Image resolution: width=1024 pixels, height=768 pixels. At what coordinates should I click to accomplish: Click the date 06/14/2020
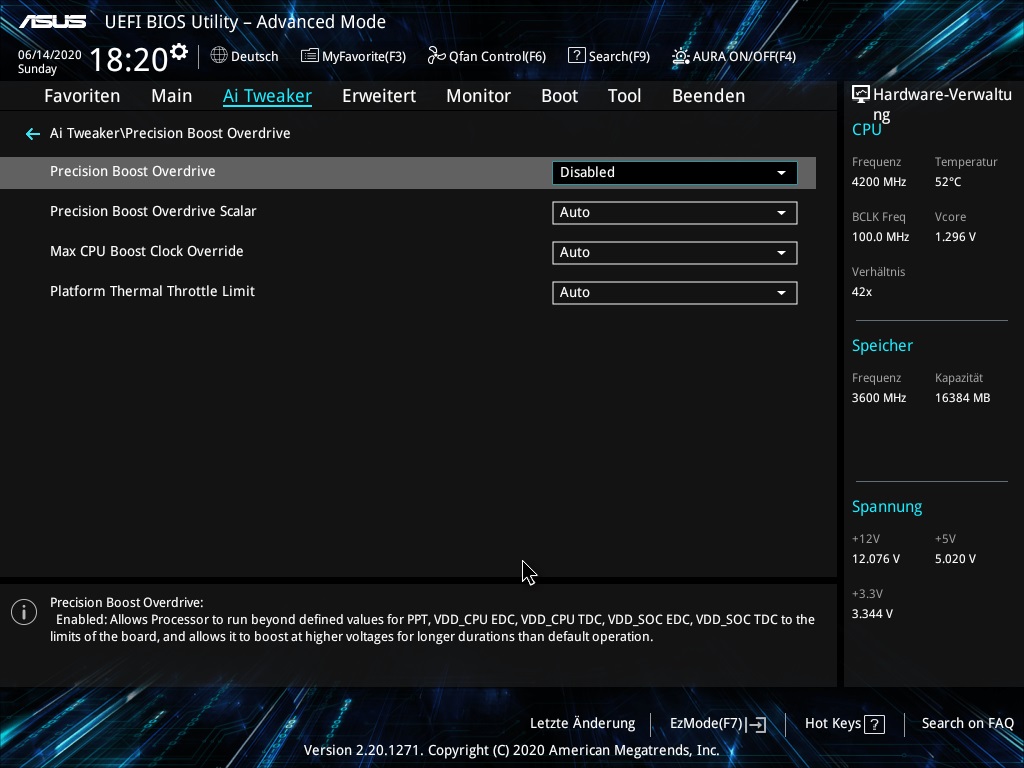[x=50, y=55]
